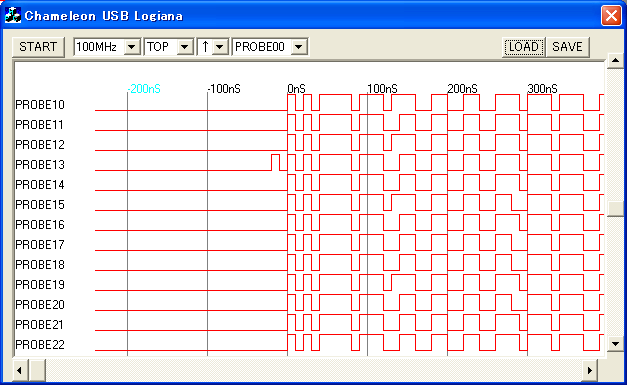
Task: Click the -200nS time marker label
Action: click(x=144, y=89)
